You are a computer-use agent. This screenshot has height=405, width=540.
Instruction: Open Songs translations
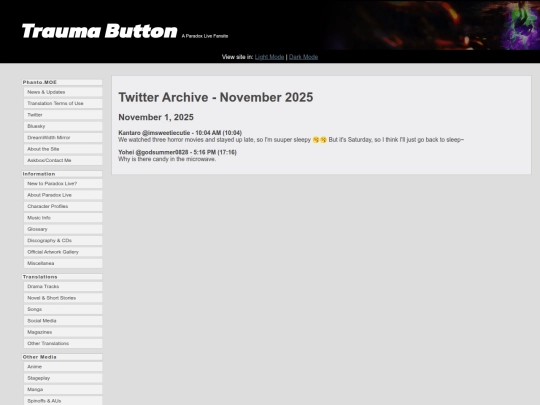(x=63, y=309)
